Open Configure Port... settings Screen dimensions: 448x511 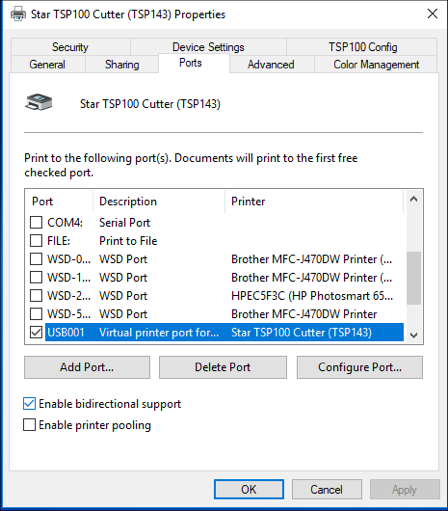click(360, 367)
